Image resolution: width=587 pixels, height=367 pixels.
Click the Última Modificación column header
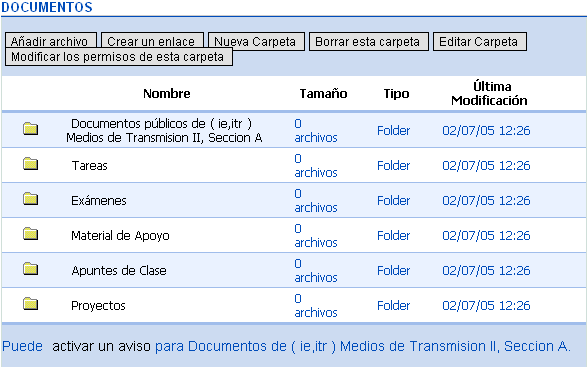tap(489, 94)
